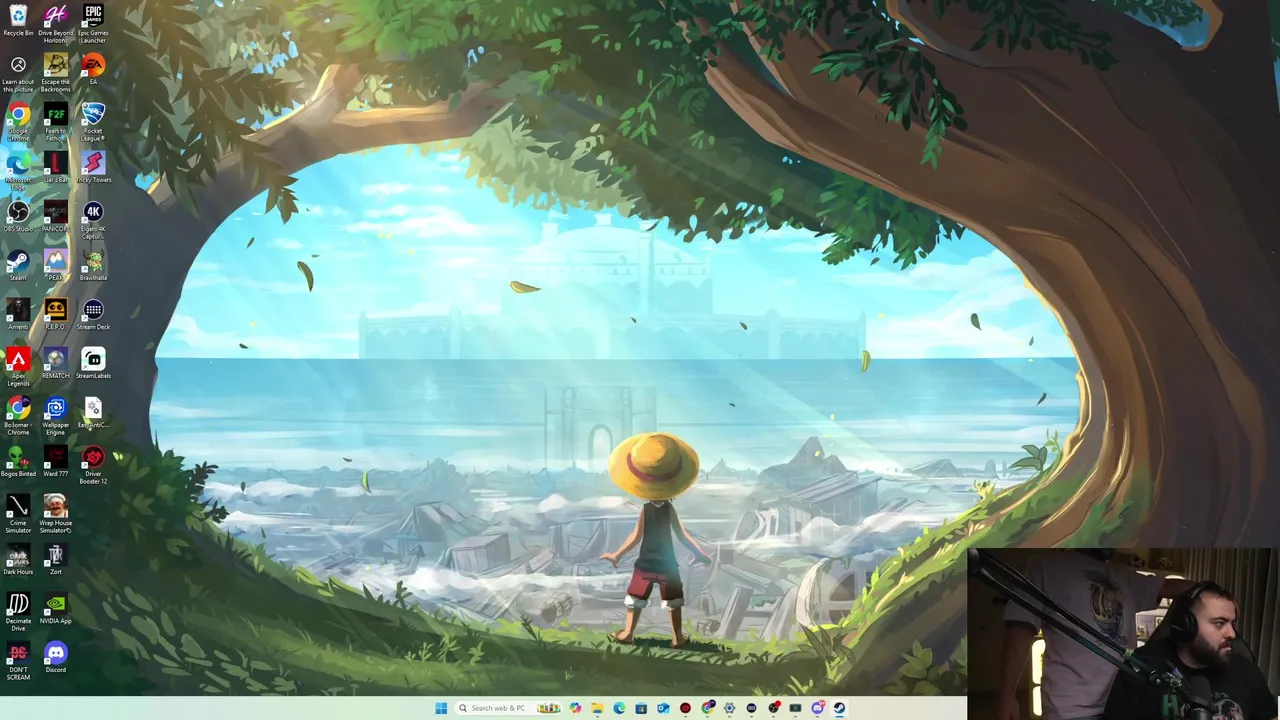Open Microsoft Edge desktop shortcut
The width and height of the screenshot is (1280, 720).
18,171
